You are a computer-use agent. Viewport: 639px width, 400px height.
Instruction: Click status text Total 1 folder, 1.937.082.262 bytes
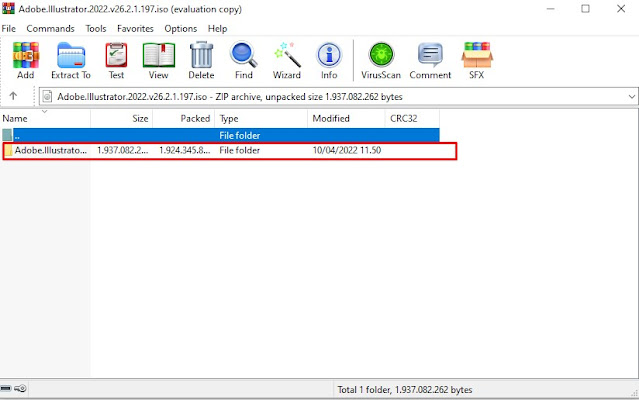405,390
